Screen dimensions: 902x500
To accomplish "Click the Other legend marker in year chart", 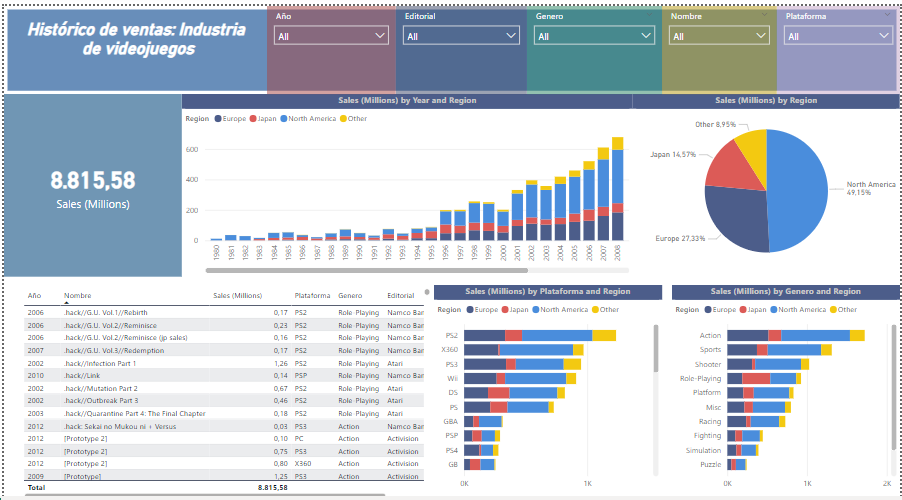I will click(x=345, y=118).
